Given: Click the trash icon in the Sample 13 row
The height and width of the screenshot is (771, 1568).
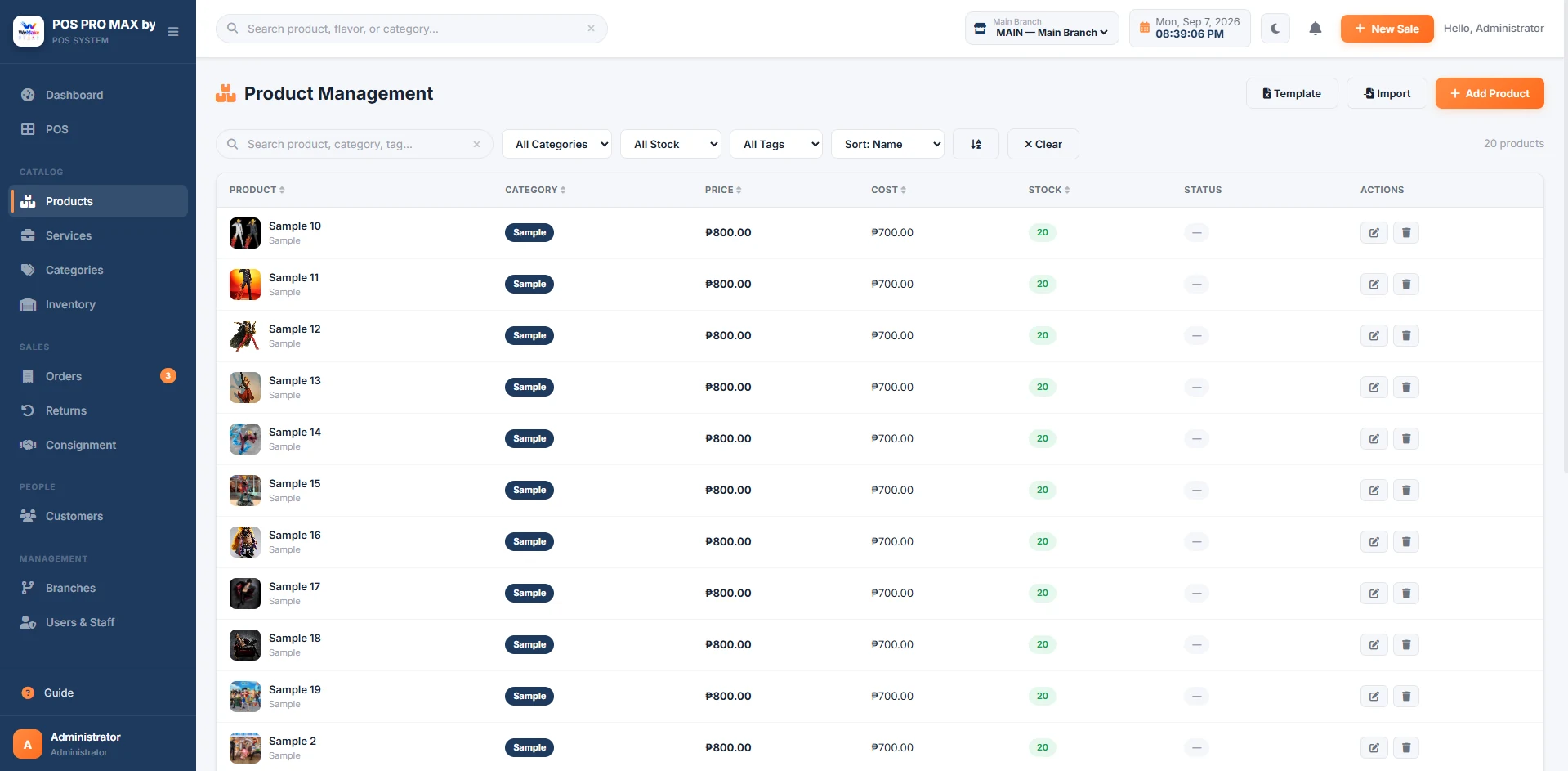Looking at the screenshot, I should tap(1406, 388).
